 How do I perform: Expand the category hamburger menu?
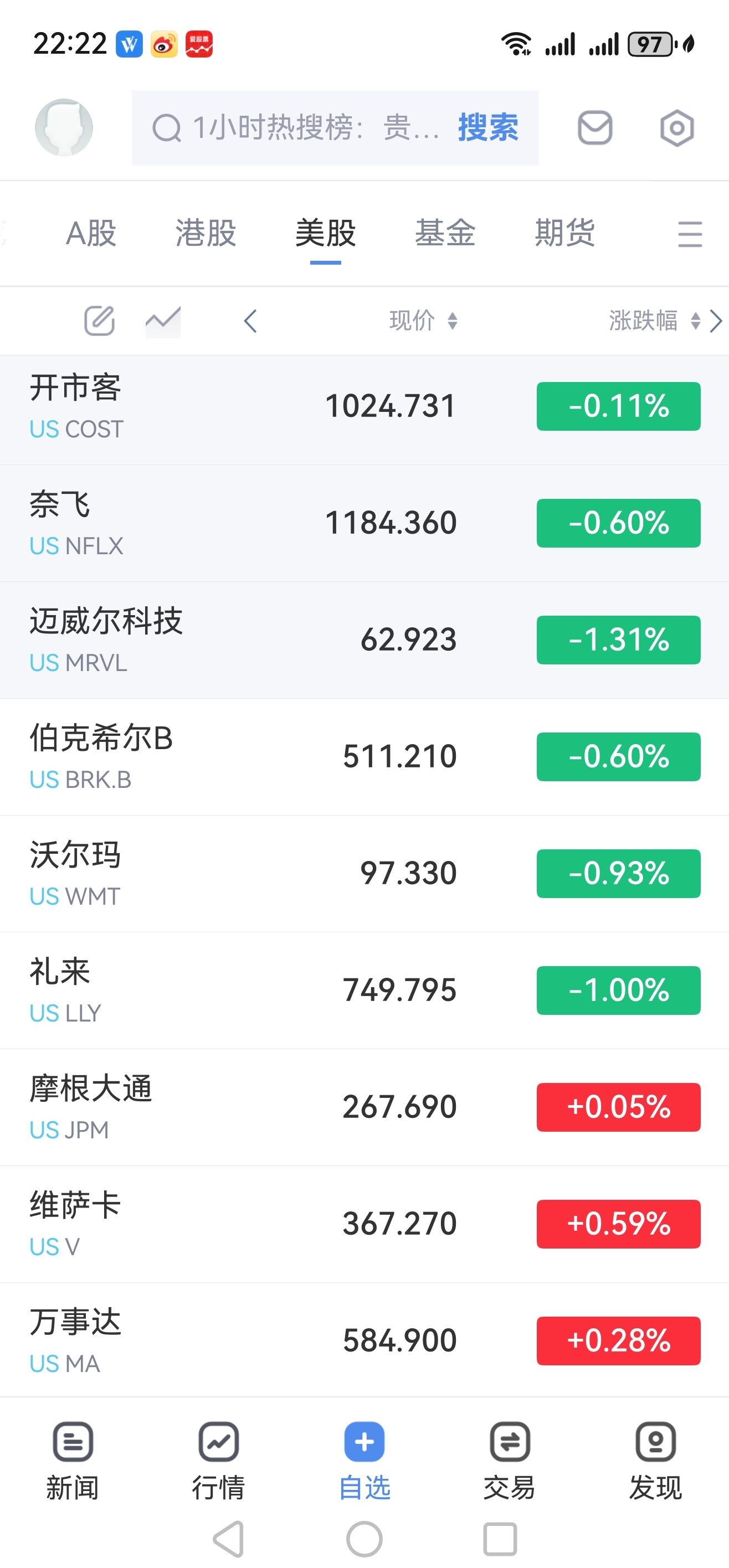(690, 234)
